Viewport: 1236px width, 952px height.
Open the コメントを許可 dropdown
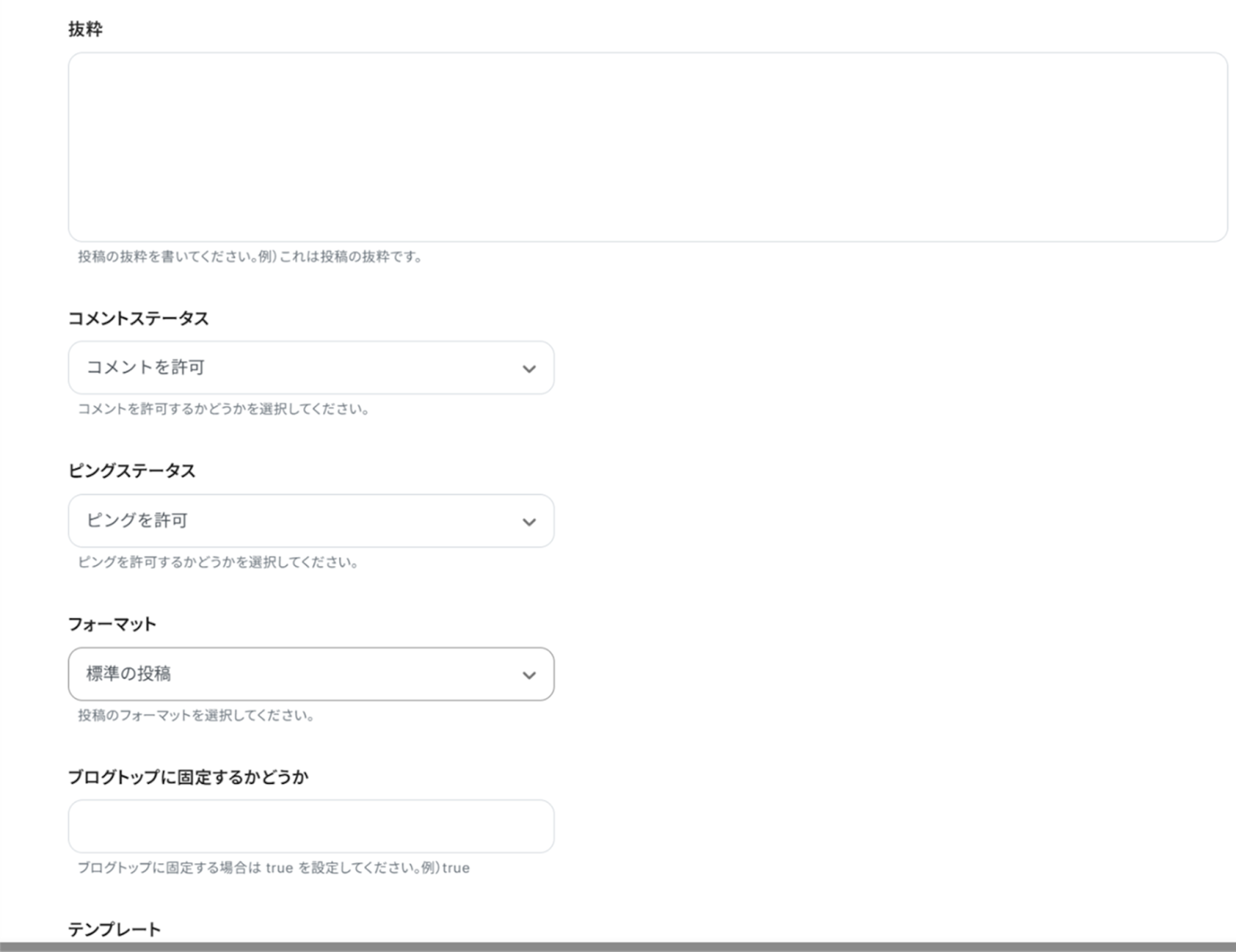click(311, 368)
